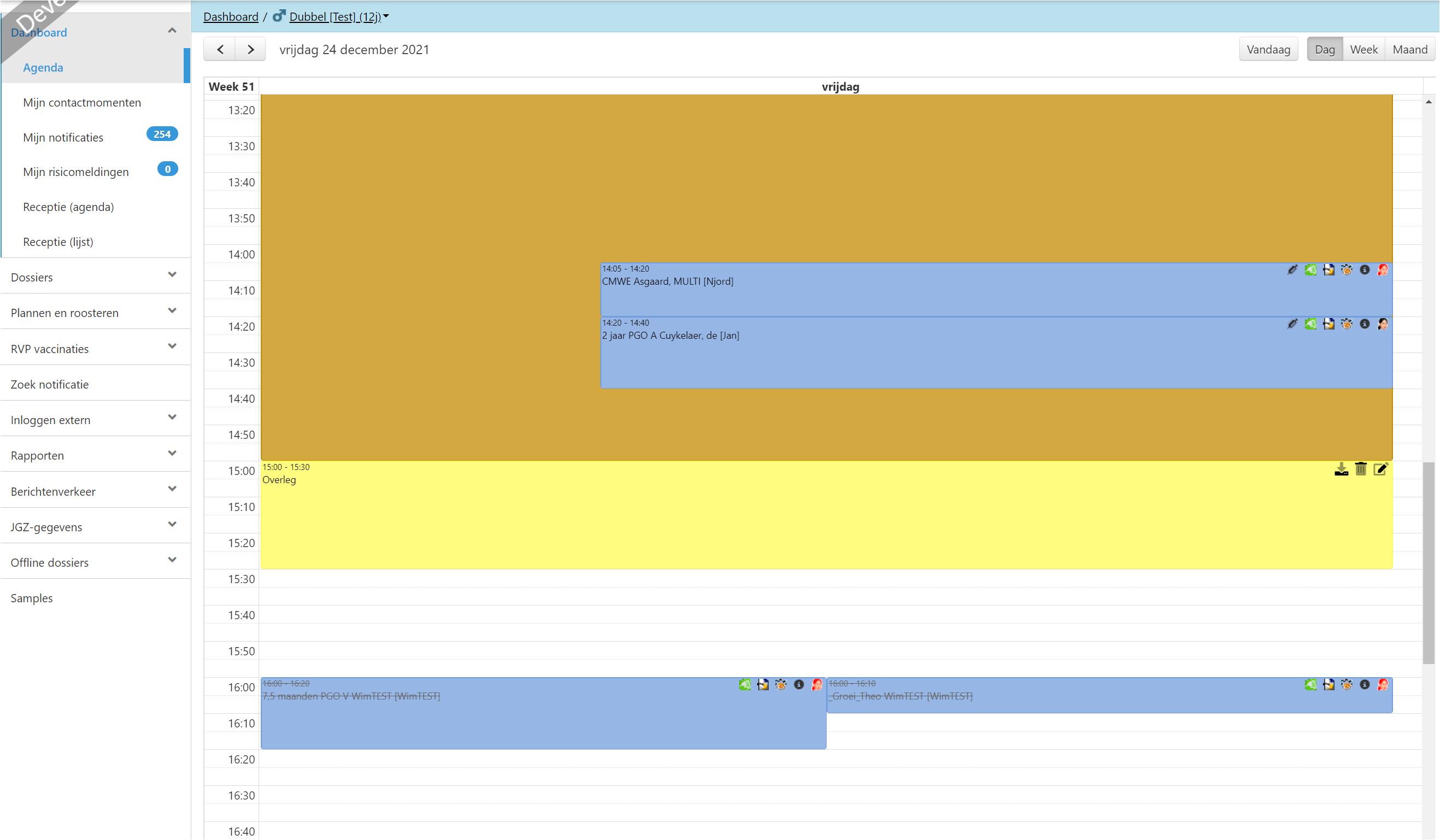Click info icon on 2 jaar PGO appointment
Viewport: 1440px width, 840px height.
click(x=1365, y=324)
